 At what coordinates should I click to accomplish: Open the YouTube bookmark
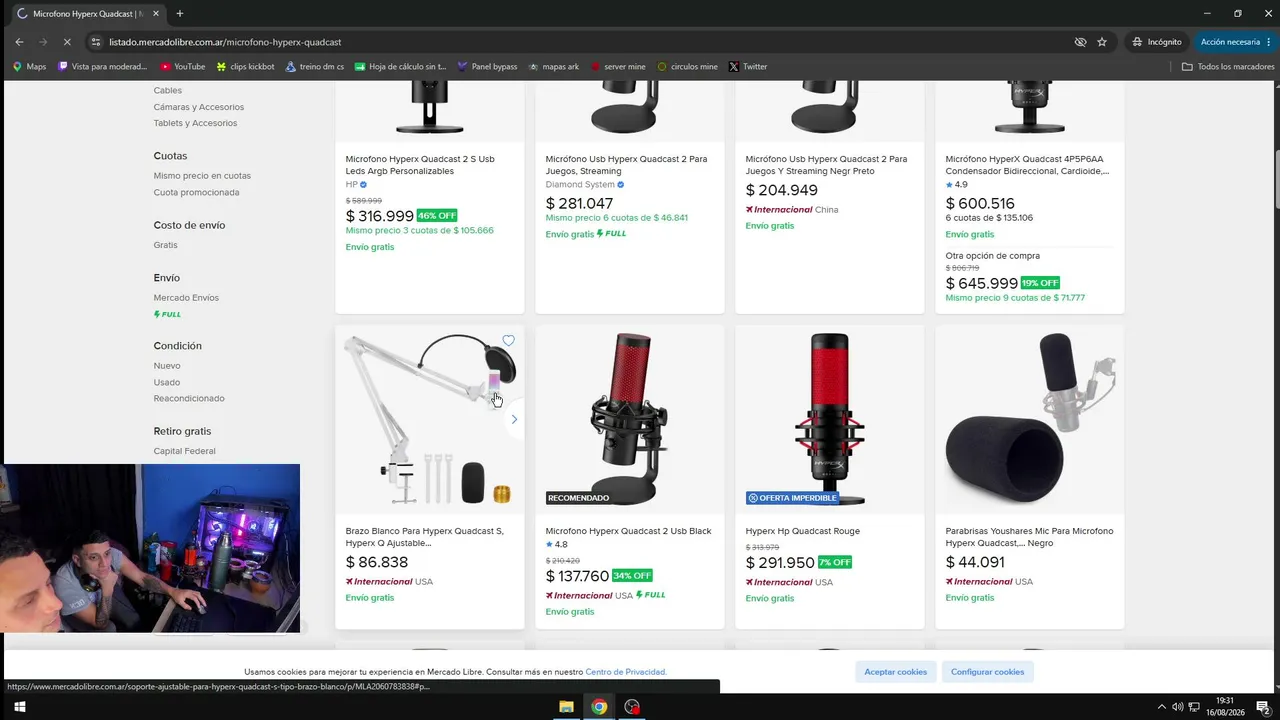click(x=182, y=67)
